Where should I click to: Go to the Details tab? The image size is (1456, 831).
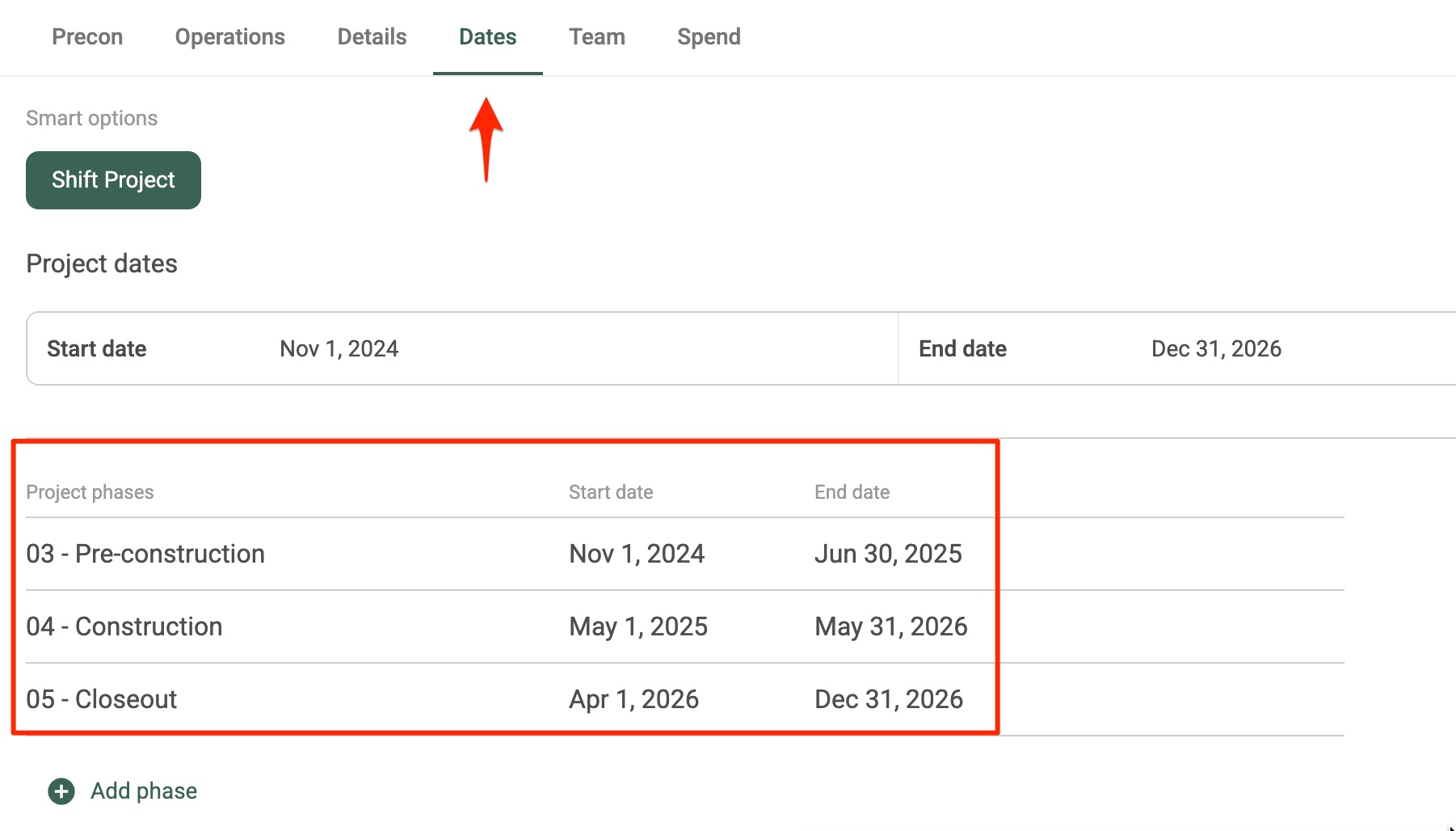pos(372,37)
